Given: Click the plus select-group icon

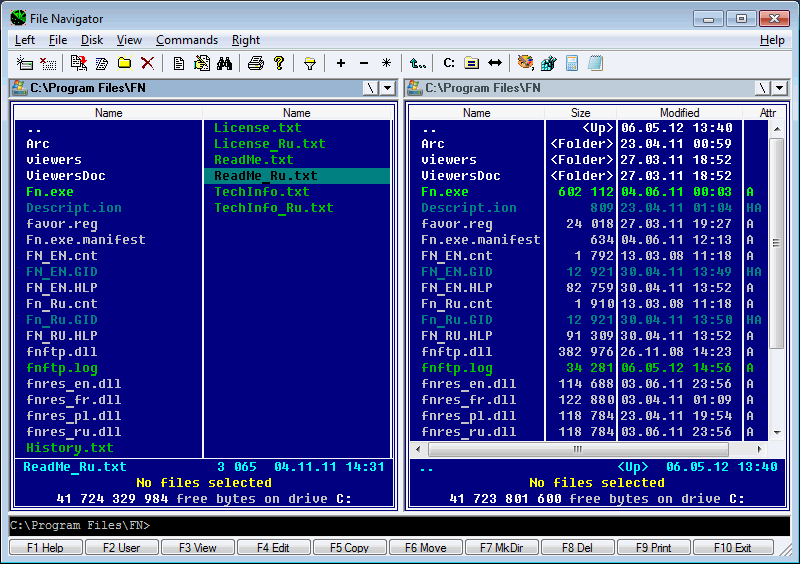Looking at the screenshot, I should point(341,63).
